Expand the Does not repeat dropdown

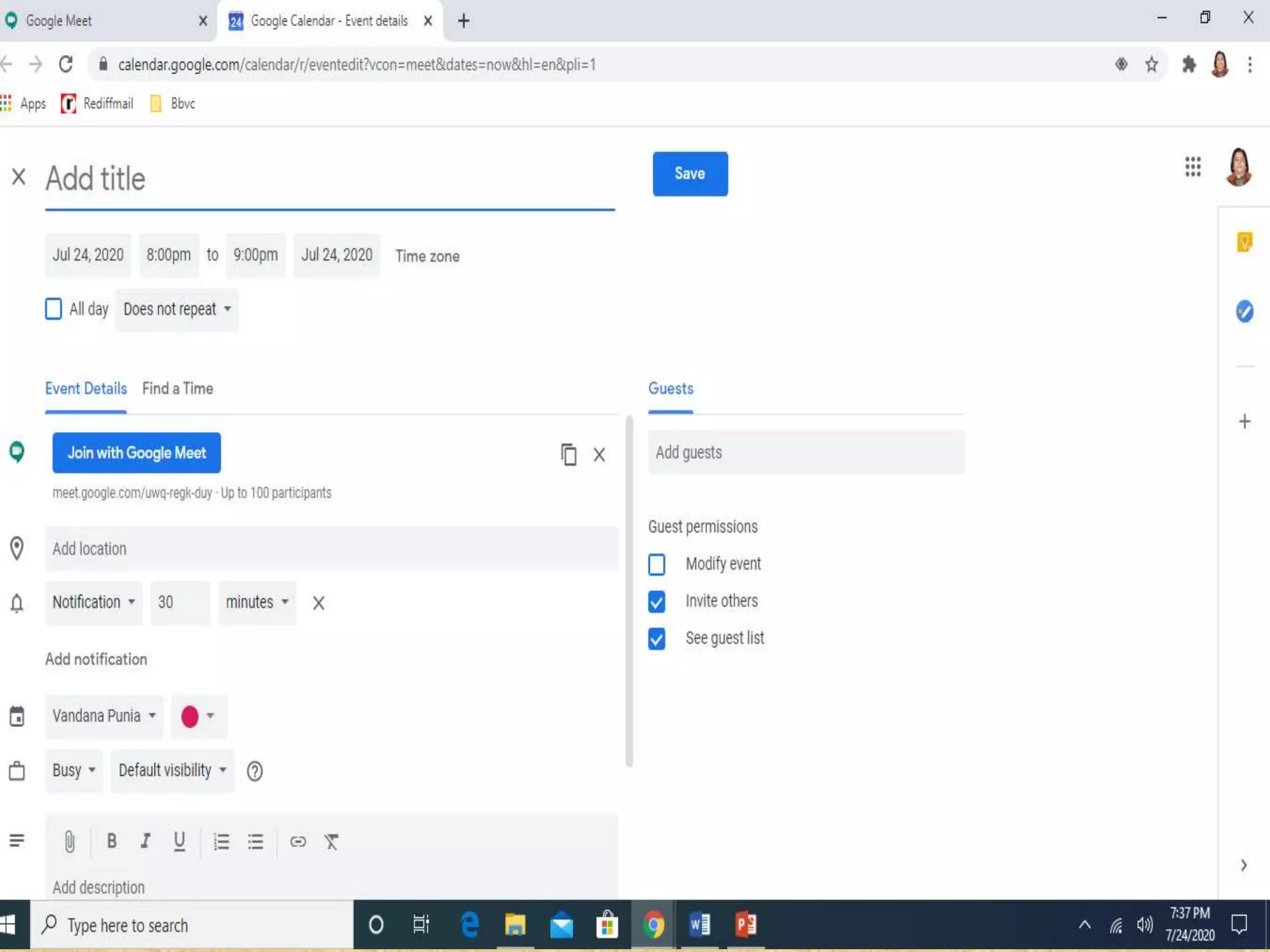pyautogui.click(x=177, y=309)
